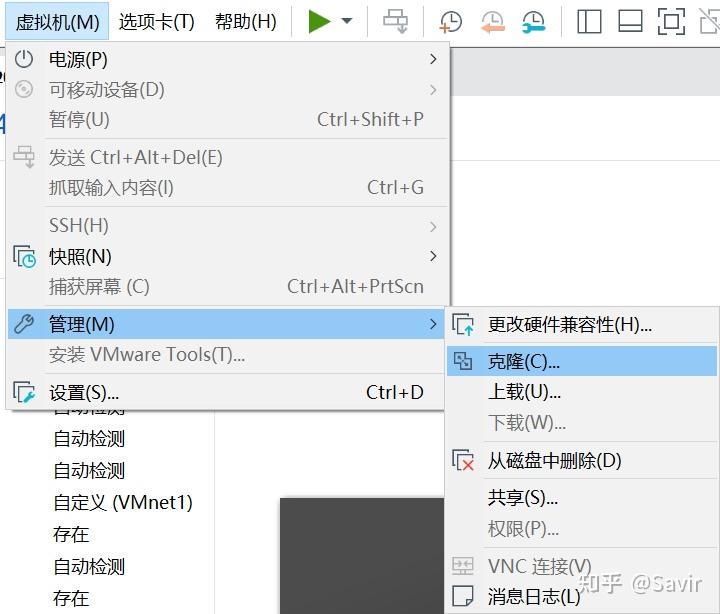Click settings icon beside 设置(S)...
720x614 pixels.
[24, 393]
